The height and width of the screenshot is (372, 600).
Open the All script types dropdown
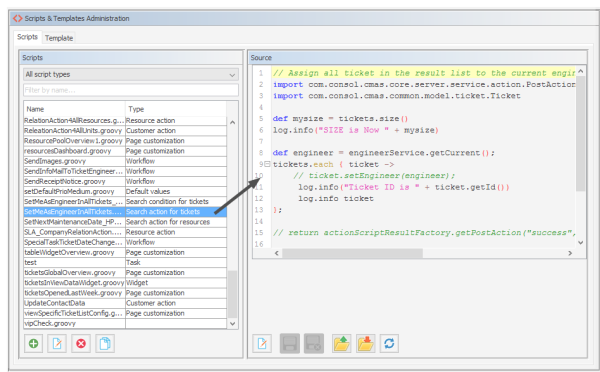[130, 74]
